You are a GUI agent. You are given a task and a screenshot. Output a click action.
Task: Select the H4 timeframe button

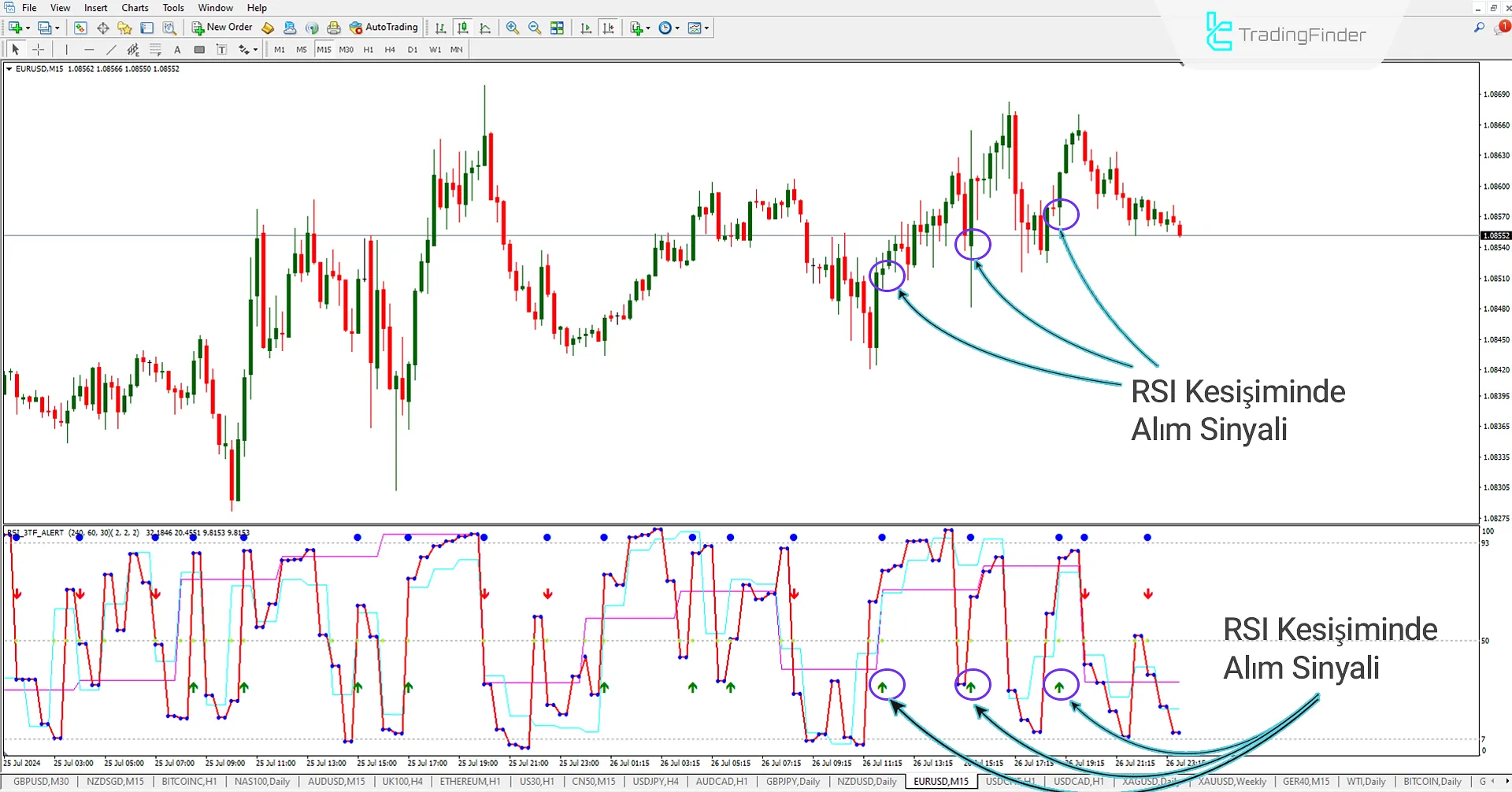(x=390, y=50)
